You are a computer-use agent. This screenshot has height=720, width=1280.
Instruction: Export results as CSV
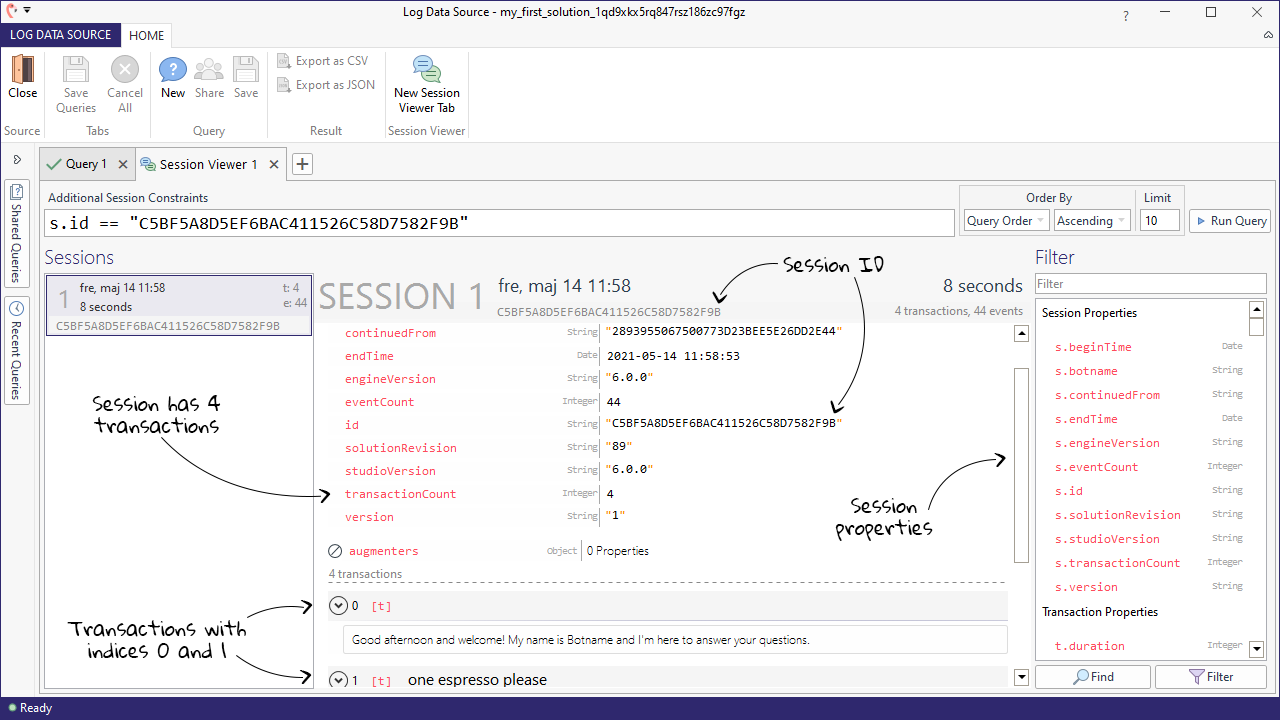pos(323,61)
